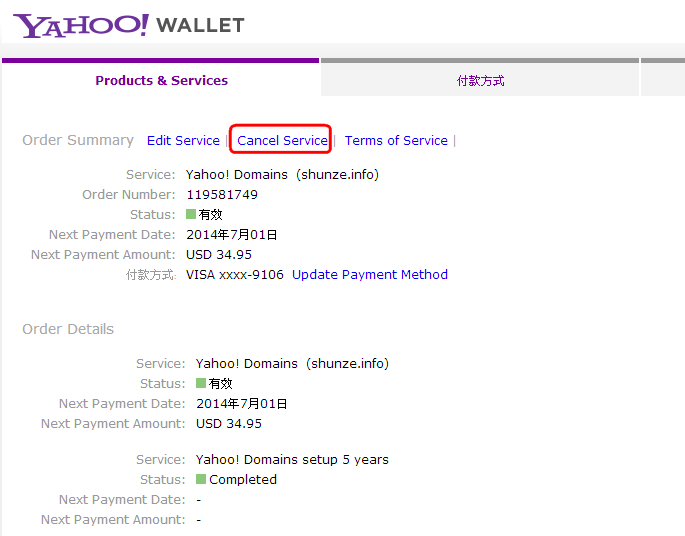Click Order Summary next payment date value
This screenshot has width=685, height=536.
(232, 235)
